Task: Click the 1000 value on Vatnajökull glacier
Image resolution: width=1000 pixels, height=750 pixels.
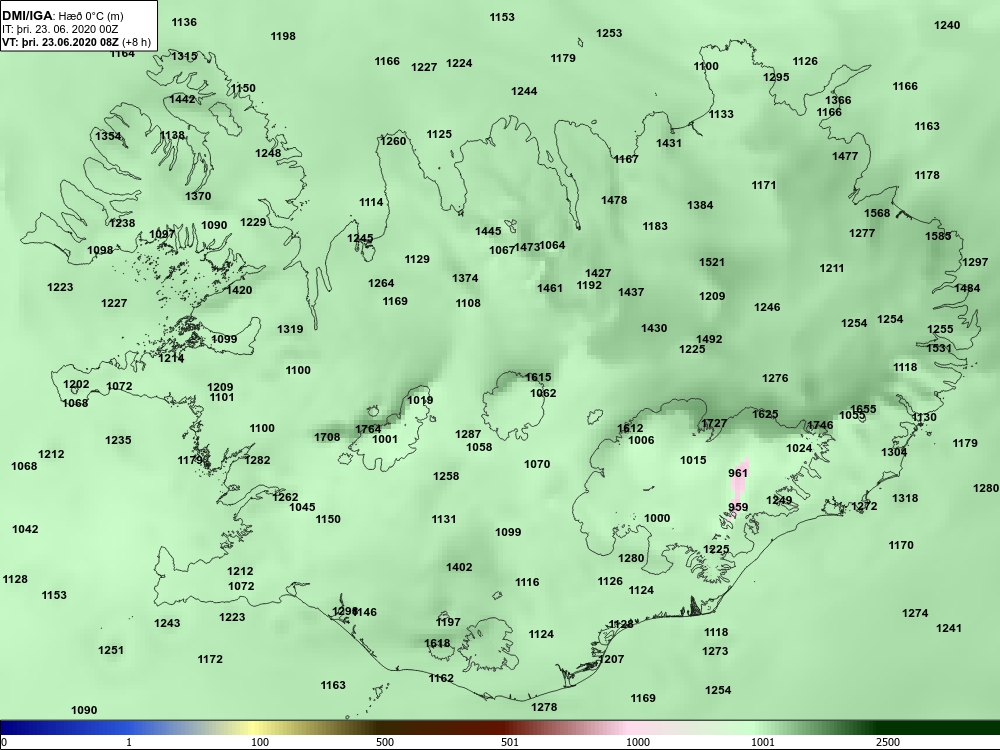Action: (x=658, y=518)
